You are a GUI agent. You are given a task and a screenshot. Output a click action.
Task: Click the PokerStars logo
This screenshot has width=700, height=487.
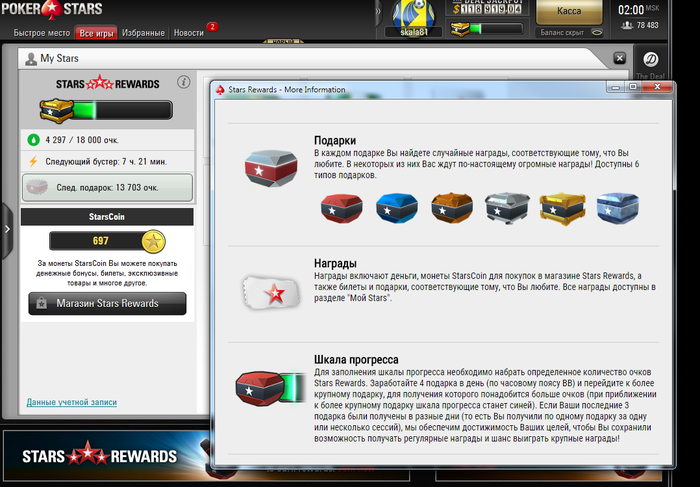tap(52, 9)
